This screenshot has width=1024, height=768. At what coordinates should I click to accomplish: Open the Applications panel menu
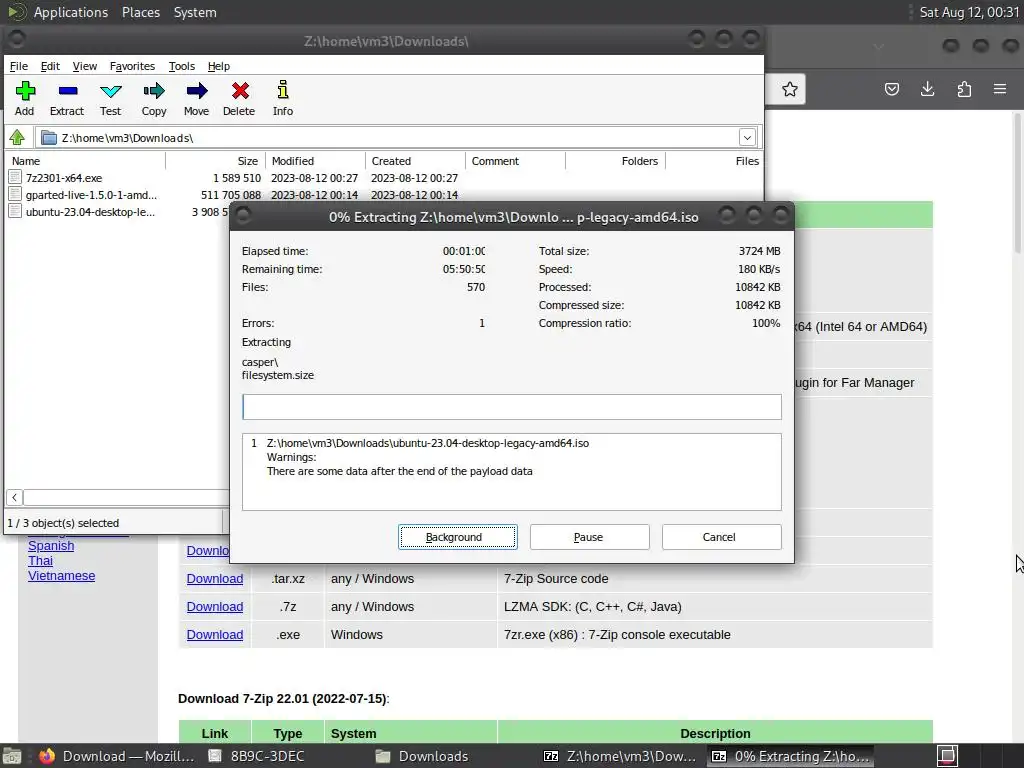point(71,12)
